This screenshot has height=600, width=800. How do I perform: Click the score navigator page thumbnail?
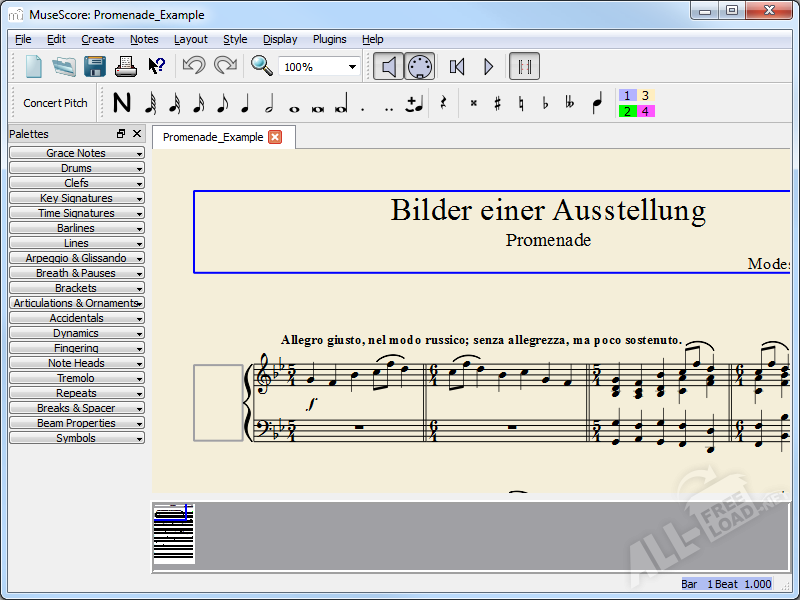tap(173, 534)
